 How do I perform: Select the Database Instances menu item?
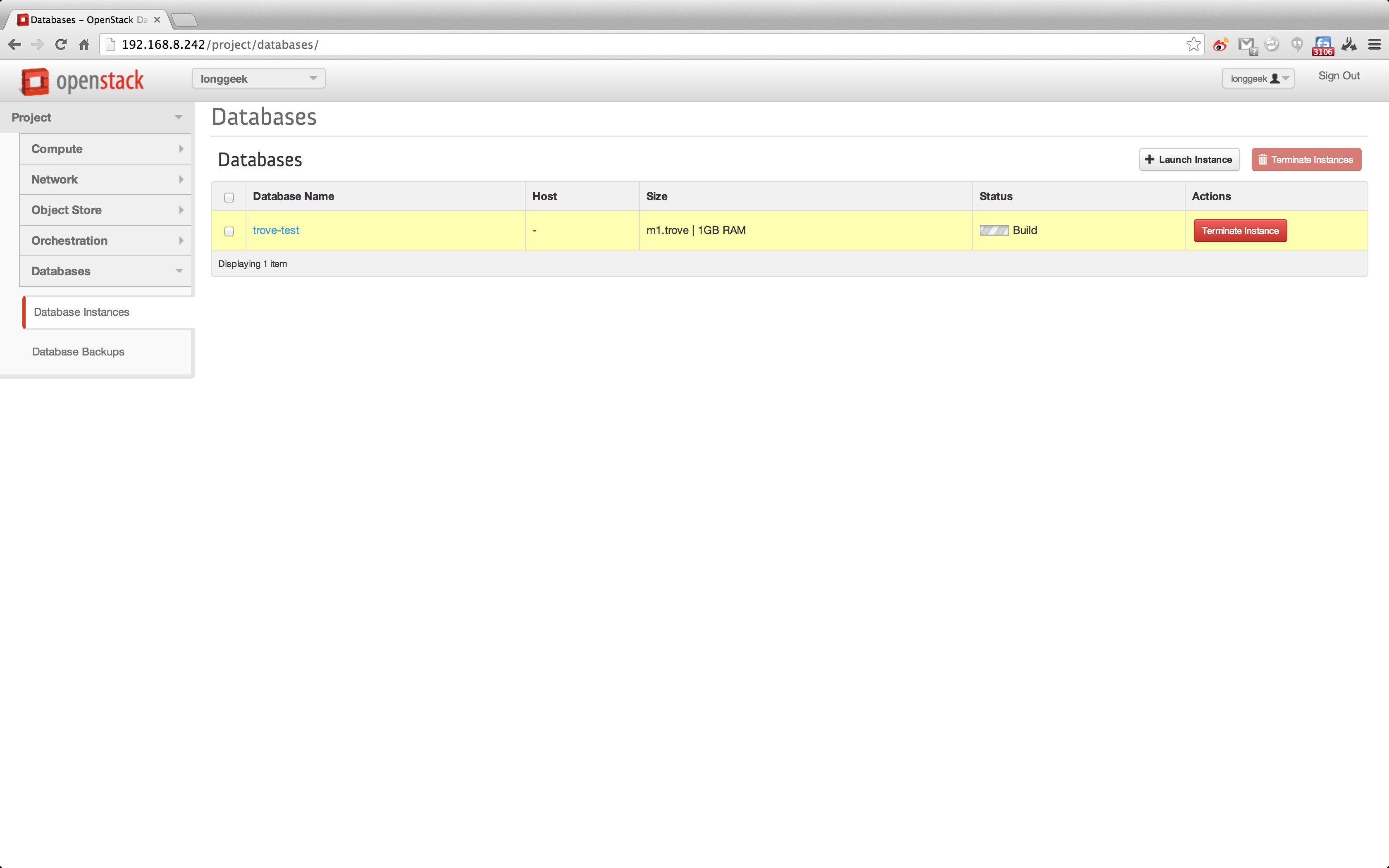coord(81,311)
